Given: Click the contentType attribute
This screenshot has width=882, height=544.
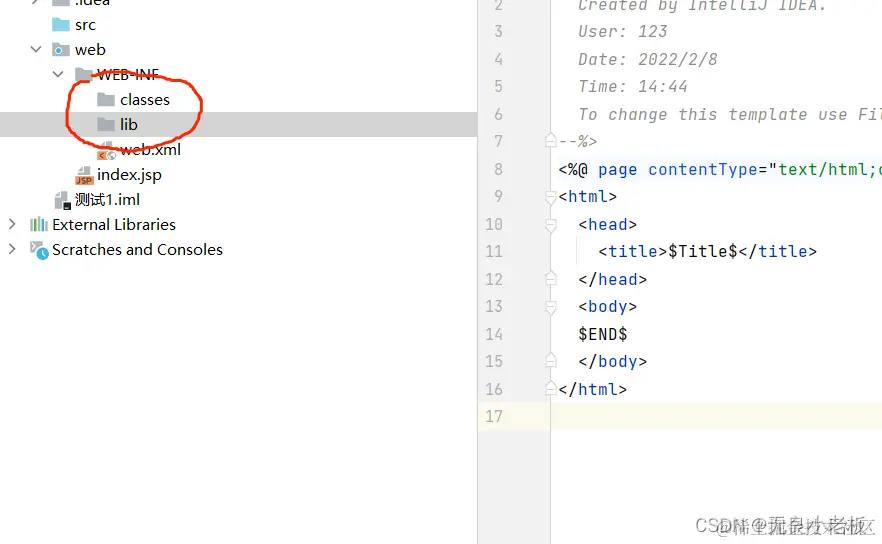Looking at the screenshot, I should pos(703,169).
